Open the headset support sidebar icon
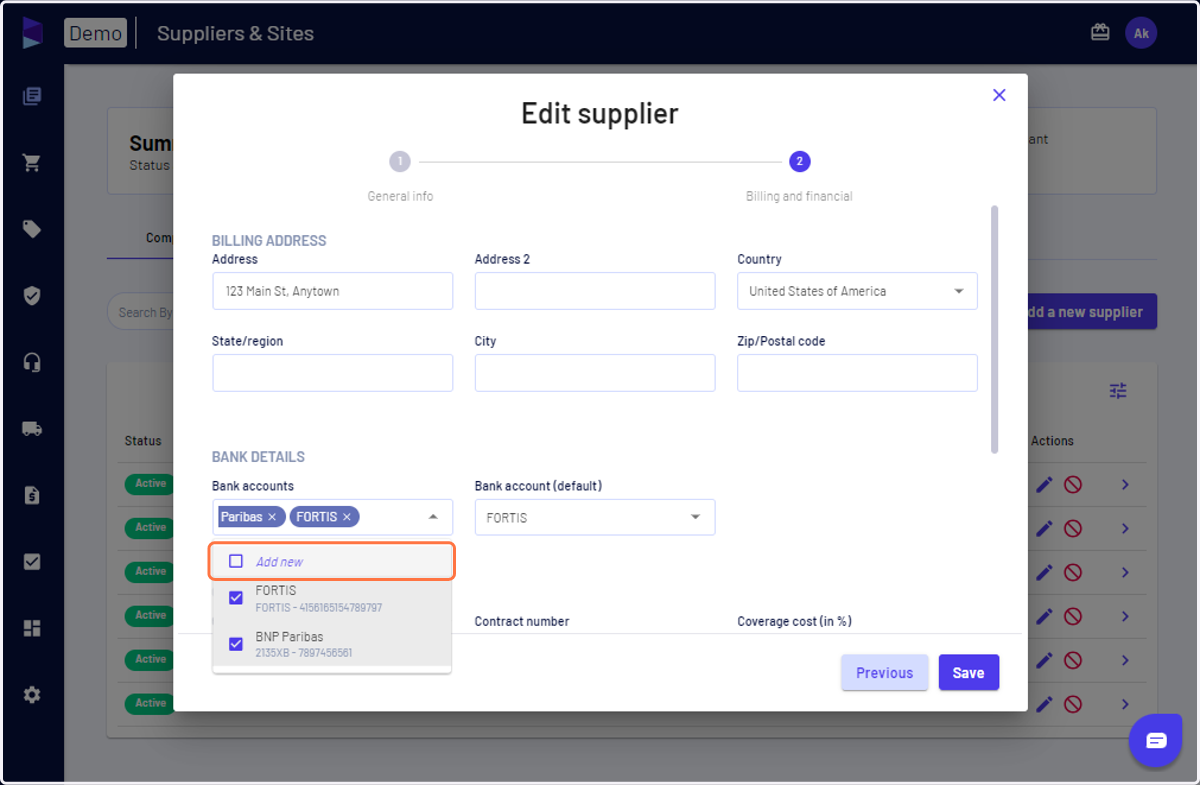 [32, 362]
